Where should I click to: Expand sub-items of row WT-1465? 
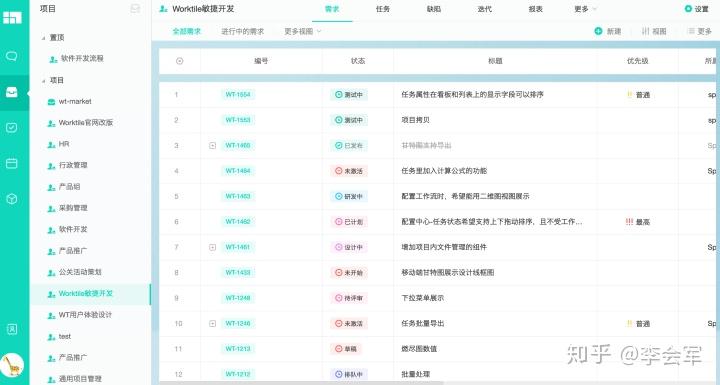click(213, 146)
